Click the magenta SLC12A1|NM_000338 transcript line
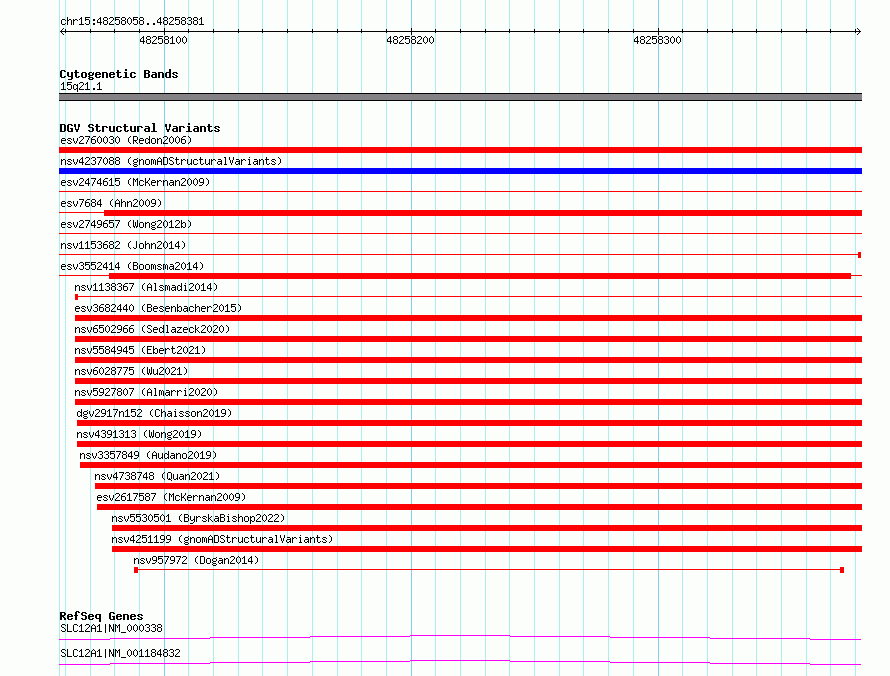890x676 pixels. click(460, 637)
